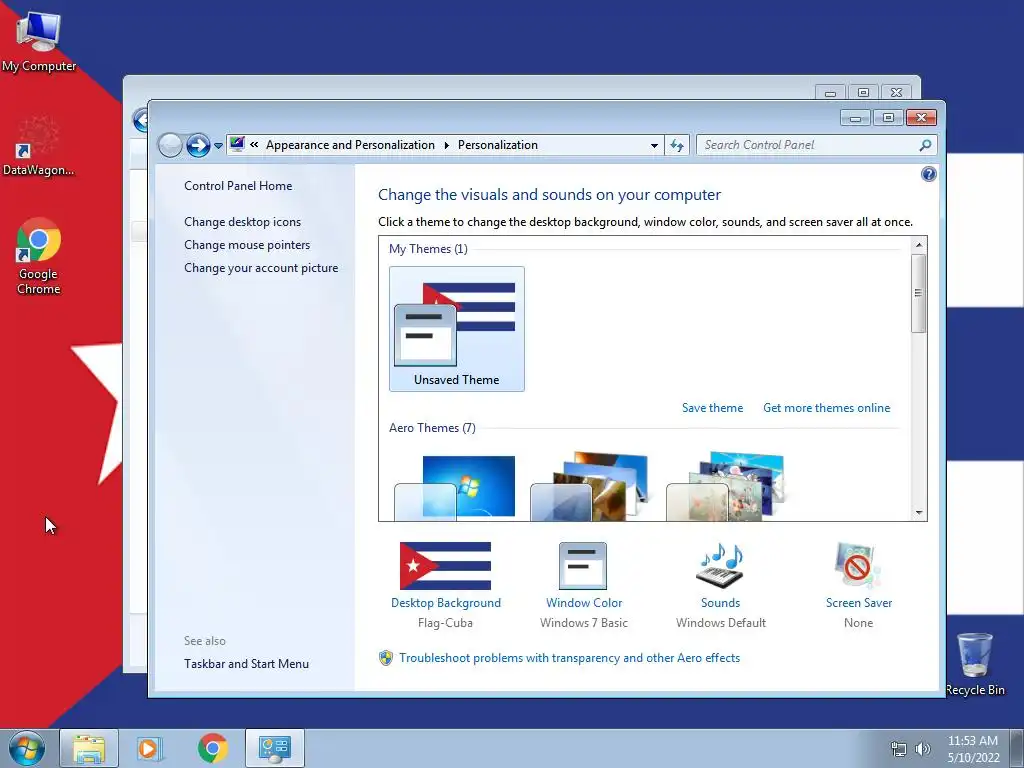Image resolution: width=1024 pixels, height=768 pixels.
Task: Select the Characters Aero theme thumbnail
Action: pyautogui.click(x=726, y=486)
